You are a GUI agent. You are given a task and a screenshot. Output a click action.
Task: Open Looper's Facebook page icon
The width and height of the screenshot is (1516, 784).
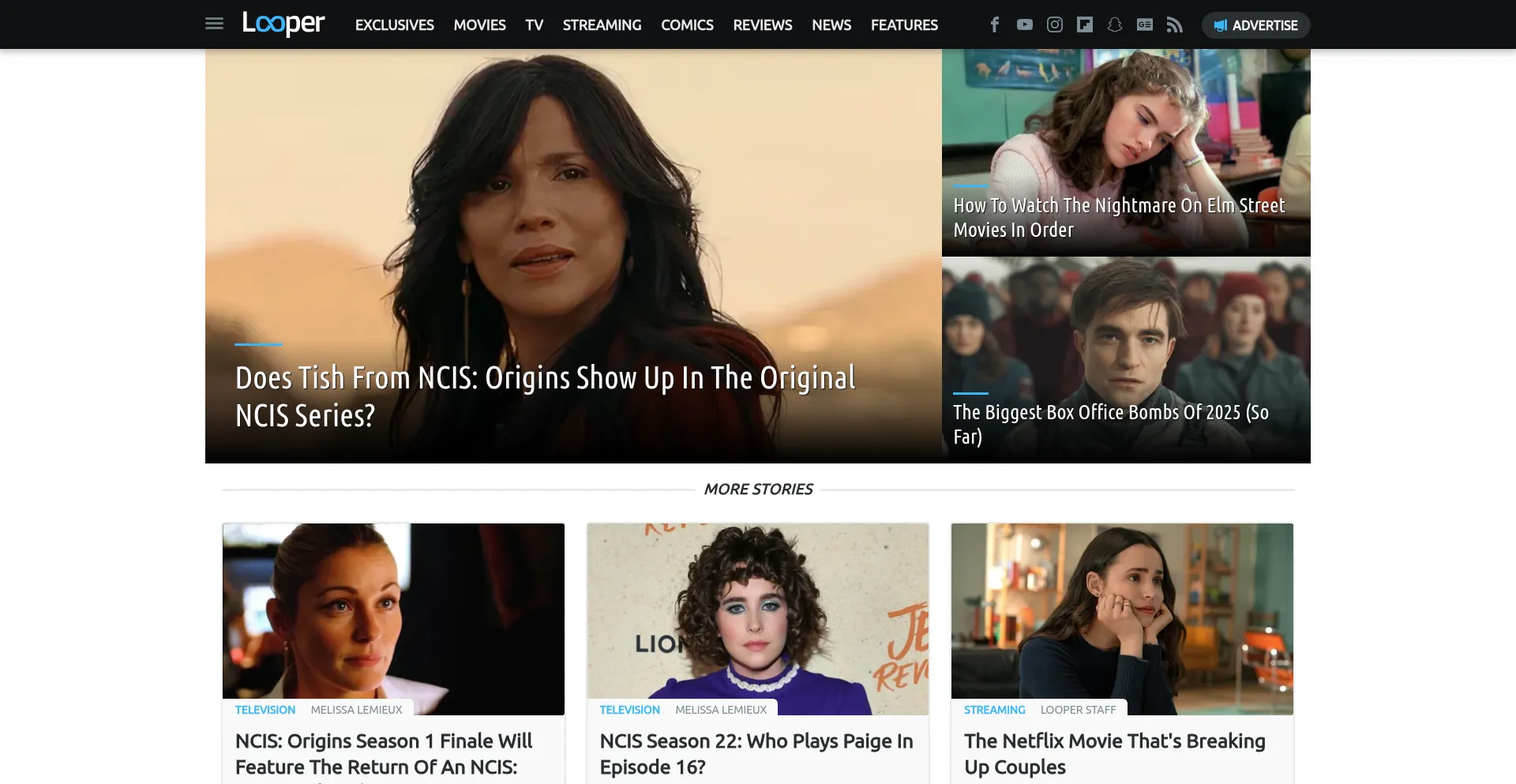(995, 25)
